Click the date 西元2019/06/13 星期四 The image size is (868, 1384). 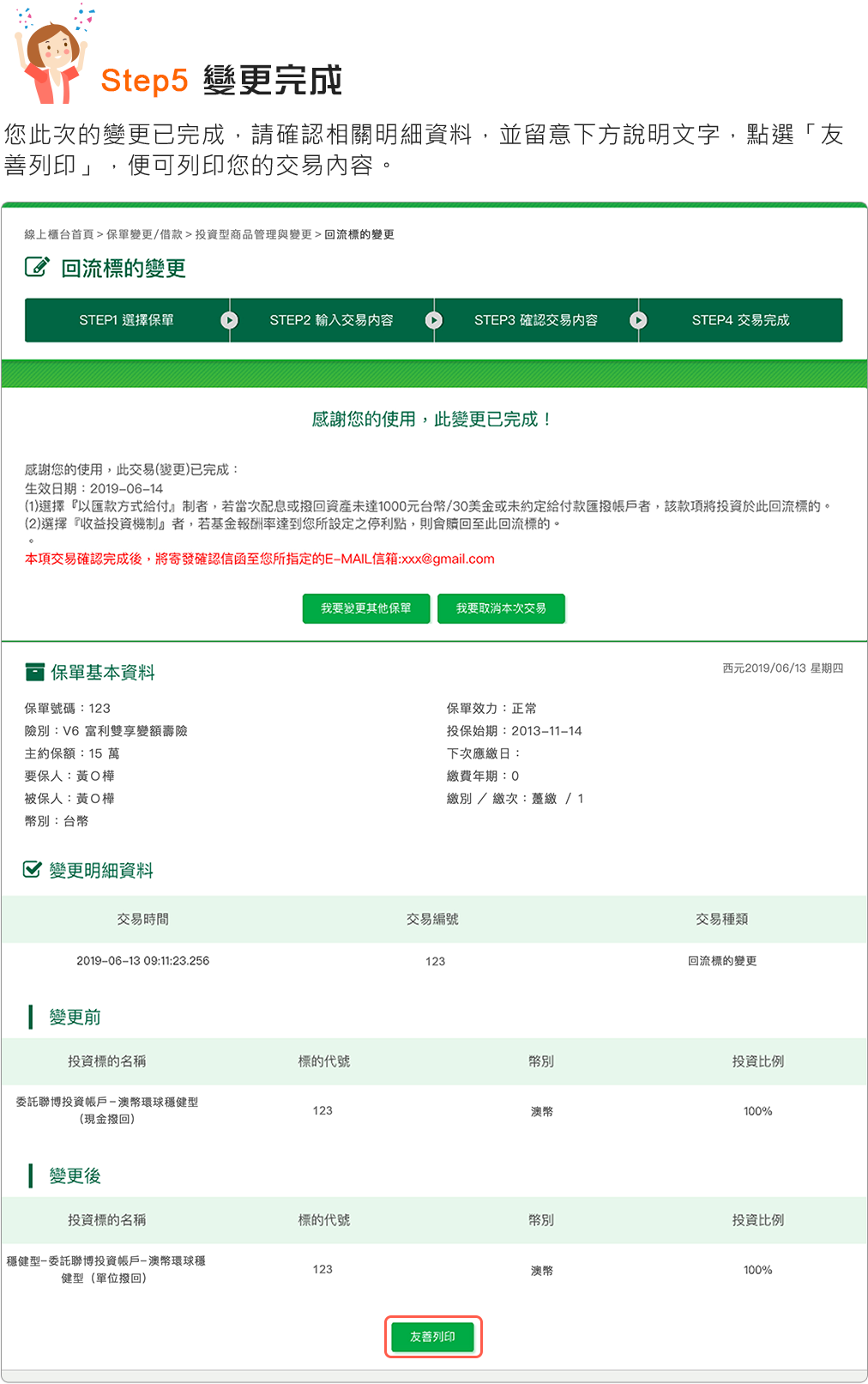[782, 668]
